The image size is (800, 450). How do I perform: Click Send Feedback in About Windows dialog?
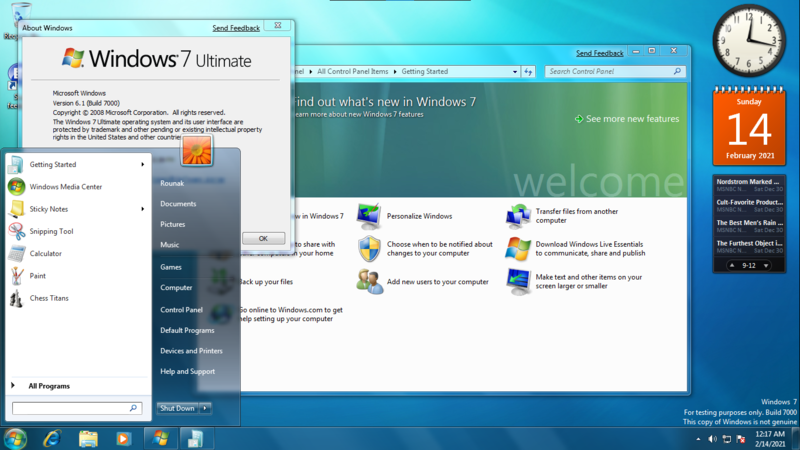(x=236, y=28)
